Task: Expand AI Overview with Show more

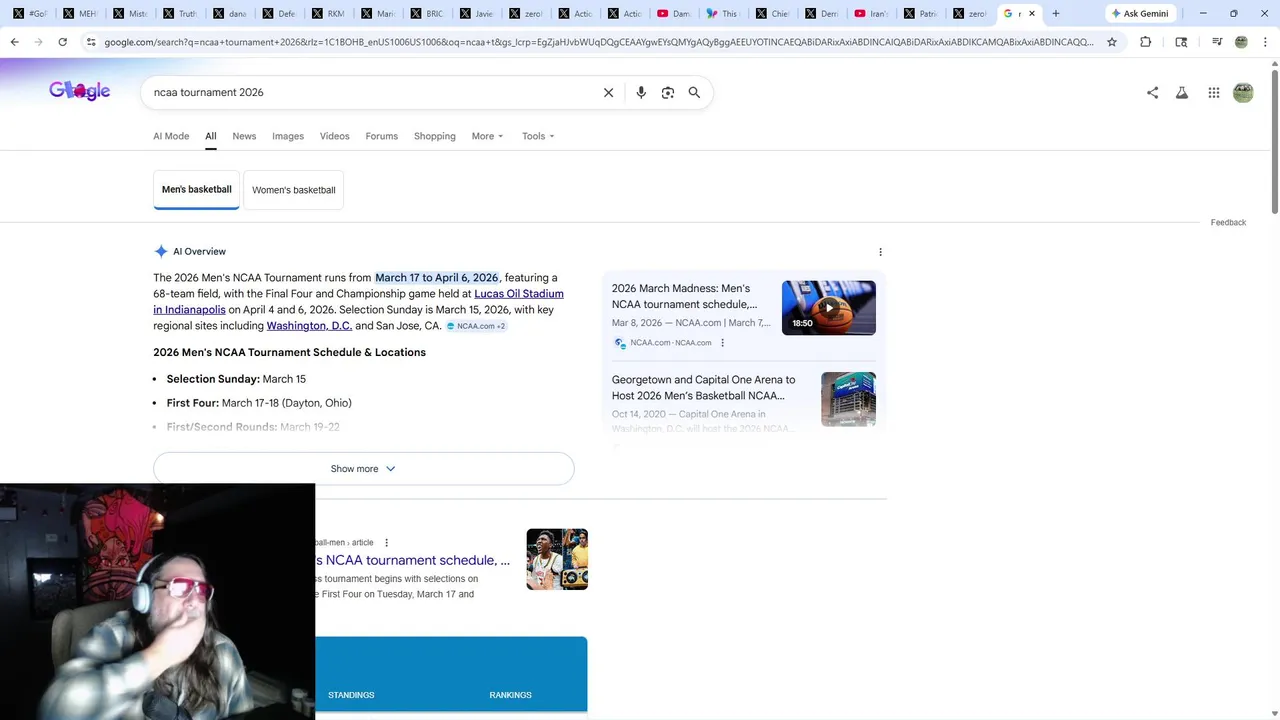Action: pos(364,469)
